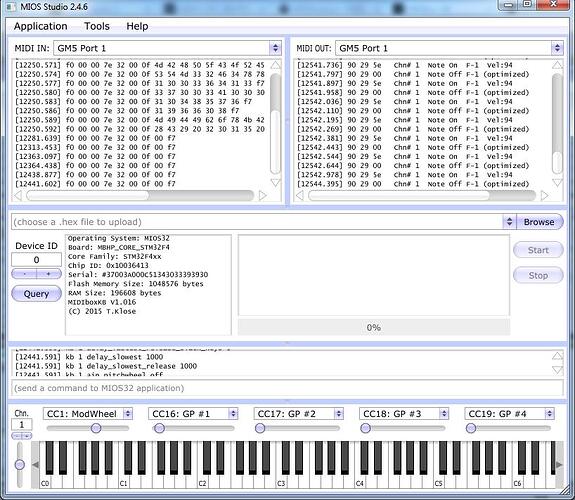Click the Device ID input field
The height and width of the screenshot is (500, 575).
coord(36,260)
